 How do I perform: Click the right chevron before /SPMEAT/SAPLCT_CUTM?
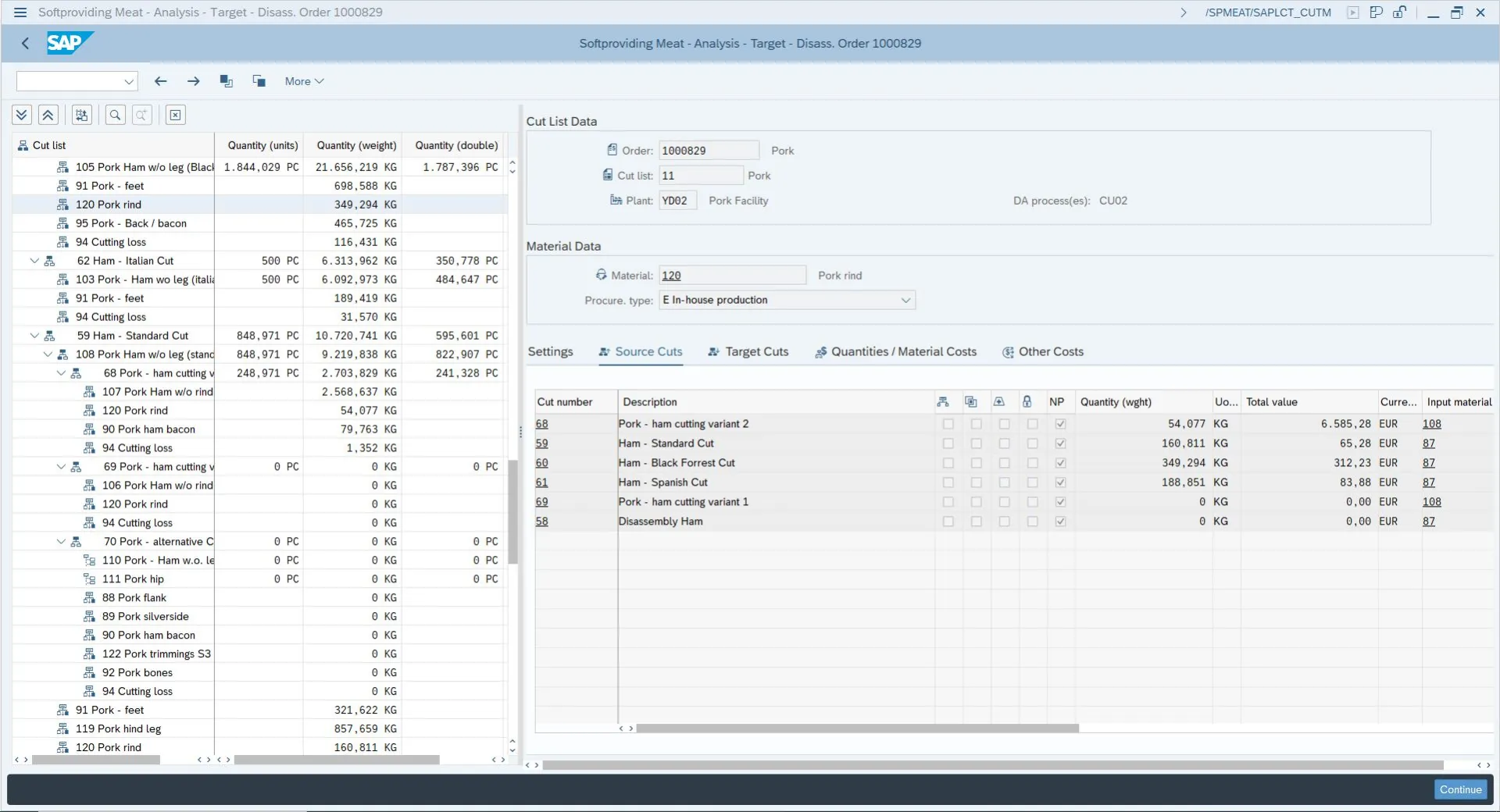[x=1184, y=12]
